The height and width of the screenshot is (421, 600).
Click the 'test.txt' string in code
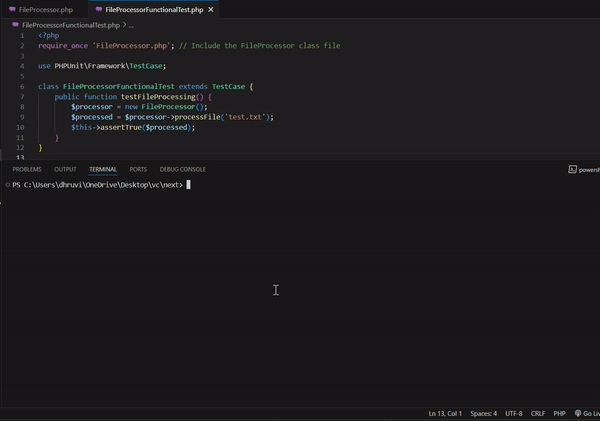245,117
